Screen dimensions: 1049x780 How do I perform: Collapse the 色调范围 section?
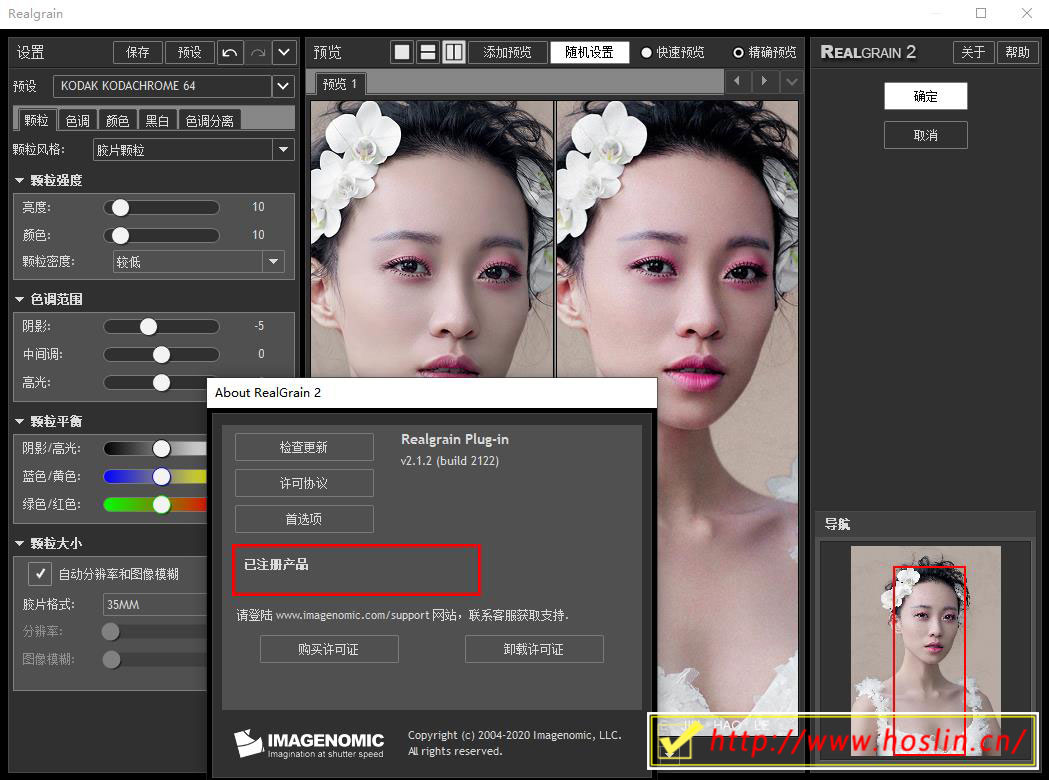(19, 299)
